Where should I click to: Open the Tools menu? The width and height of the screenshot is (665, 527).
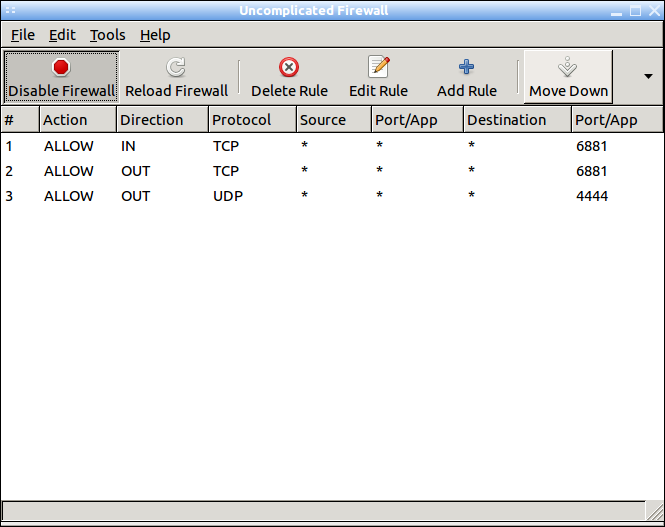pos(107,35)
